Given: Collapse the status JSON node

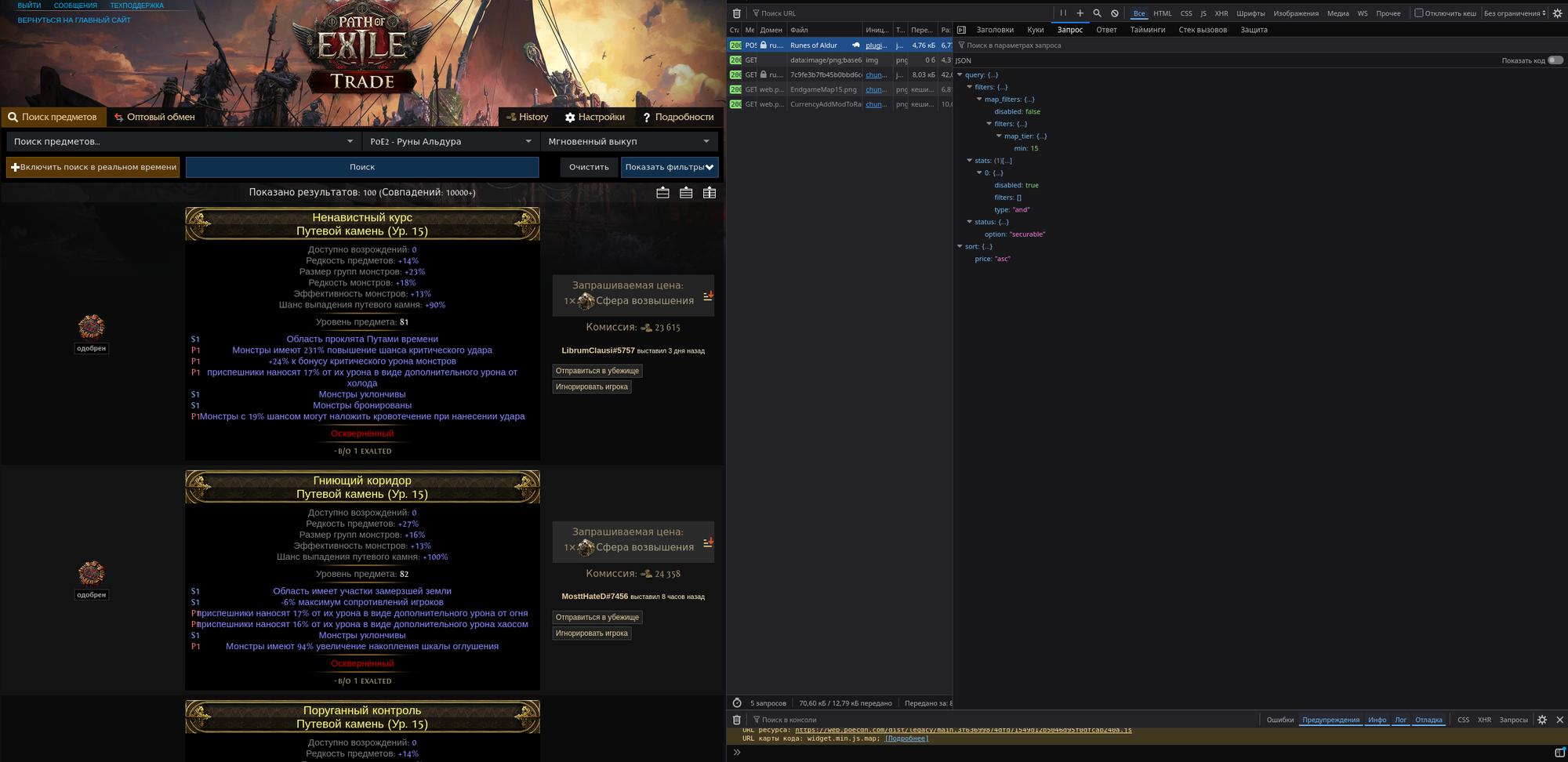Looking at the screenshot, I should click(970, 222).
